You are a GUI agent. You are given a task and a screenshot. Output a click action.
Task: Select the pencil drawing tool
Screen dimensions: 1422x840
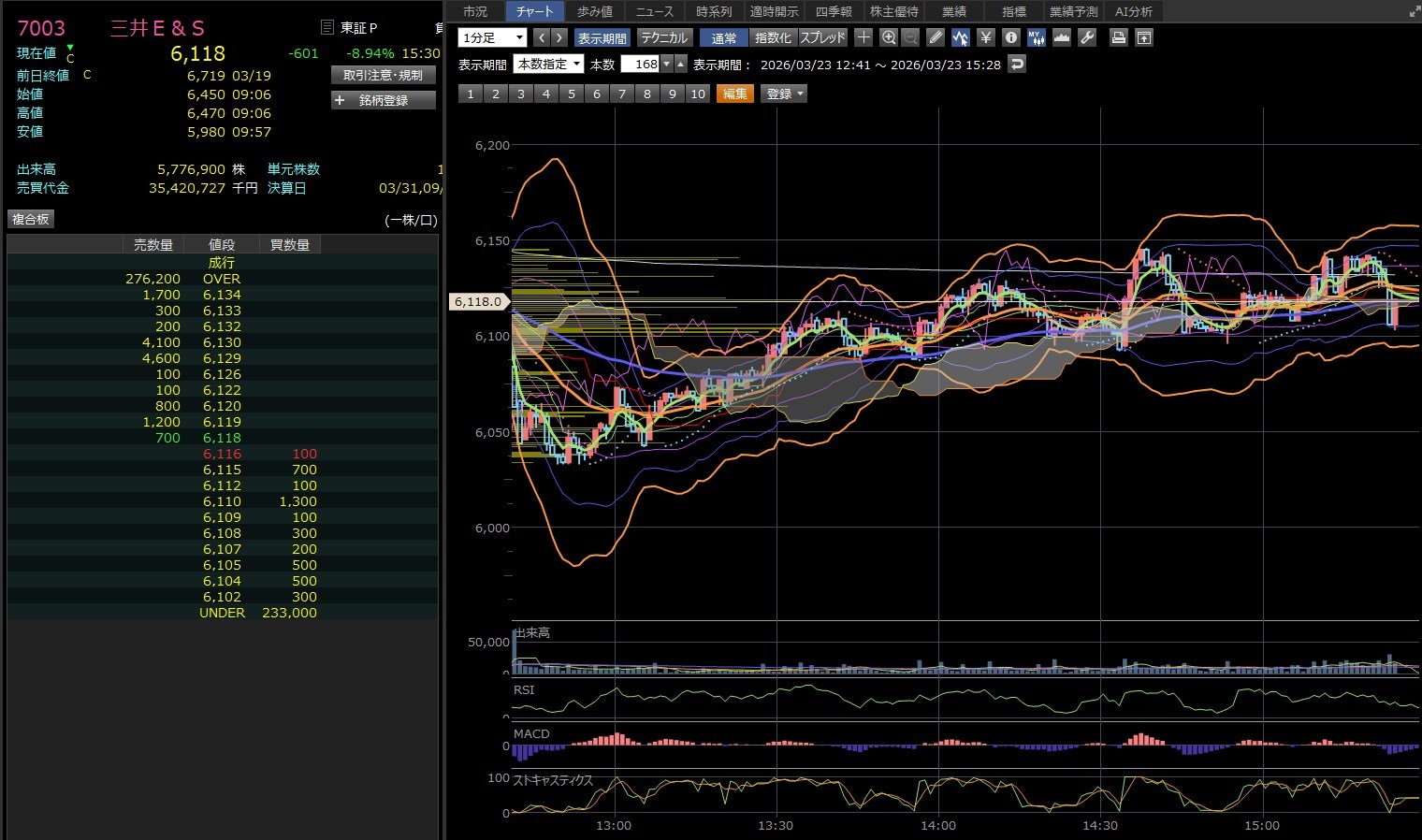coord(936,37)
